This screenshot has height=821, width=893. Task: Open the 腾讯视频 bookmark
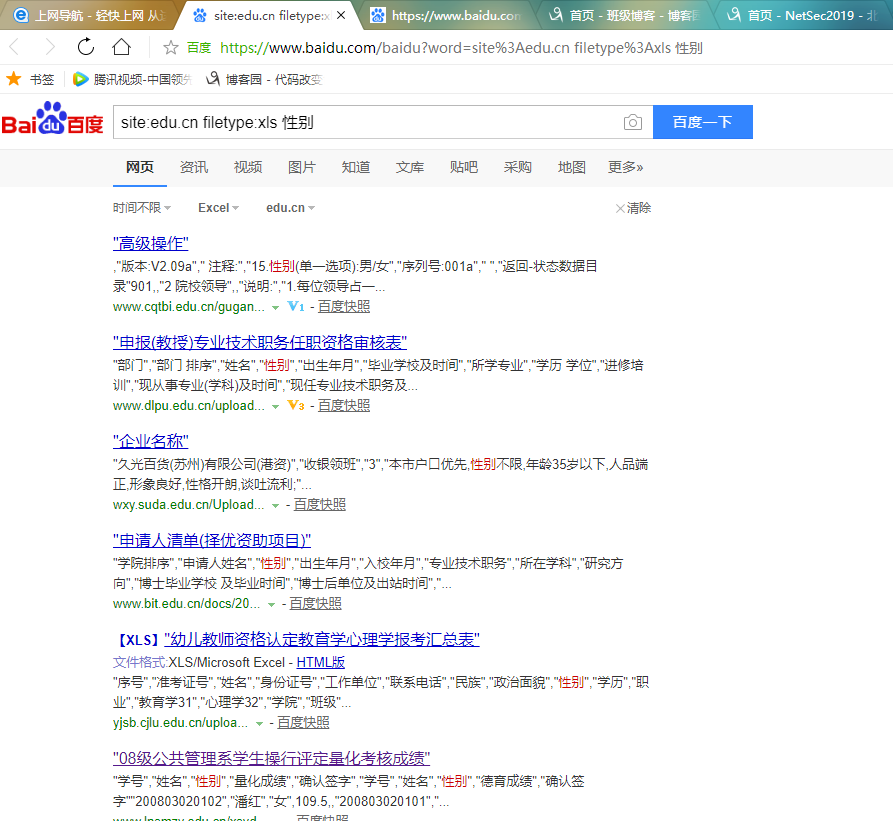[x=132, y=79]
